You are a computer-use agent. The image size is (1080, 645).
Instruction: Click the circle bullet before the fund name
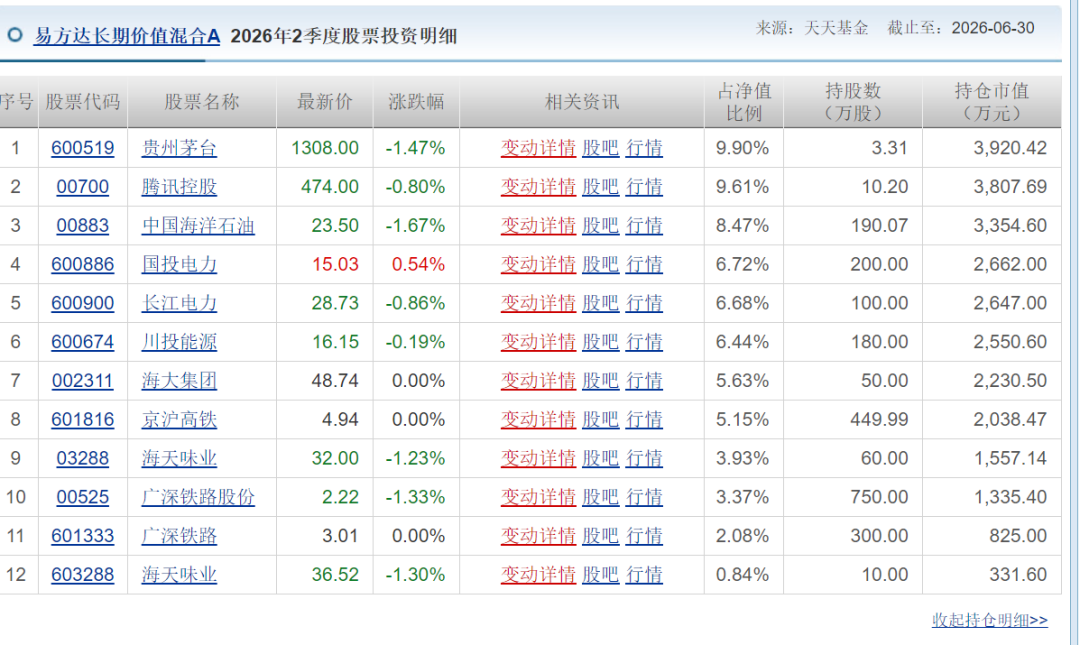(x=14, y=35)
